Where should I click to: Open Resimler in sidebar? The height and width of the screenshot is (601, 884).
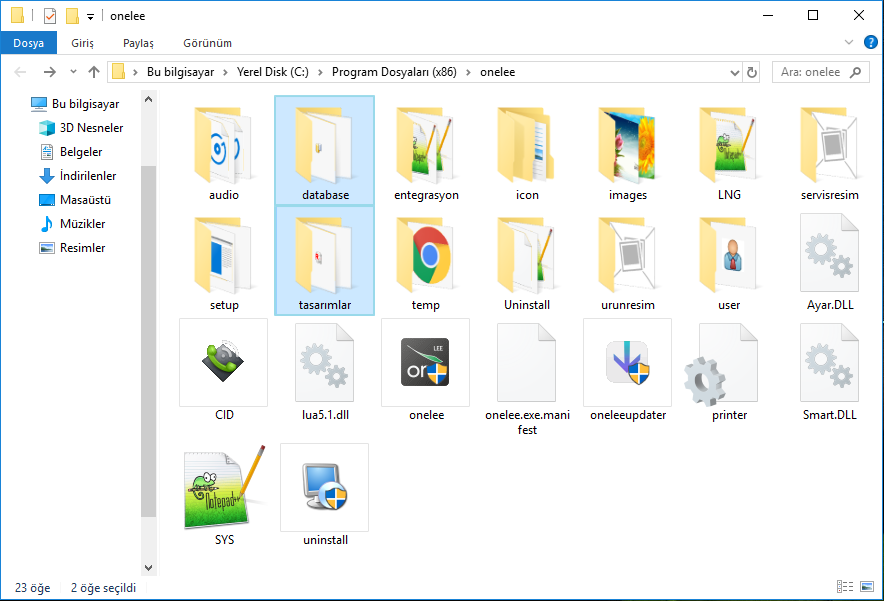72,248
